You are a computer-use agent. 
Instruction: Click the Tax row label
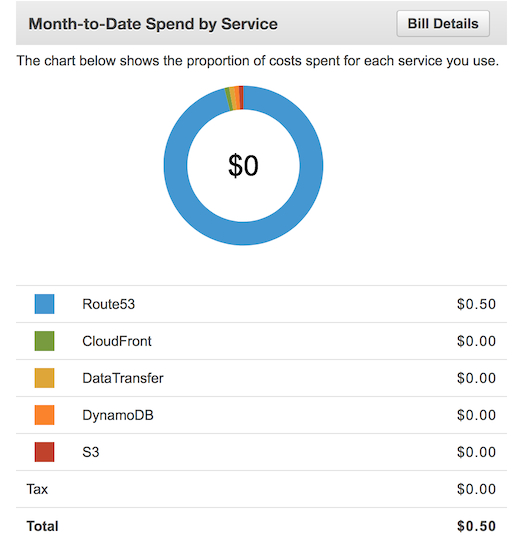(x=37, y=489)
